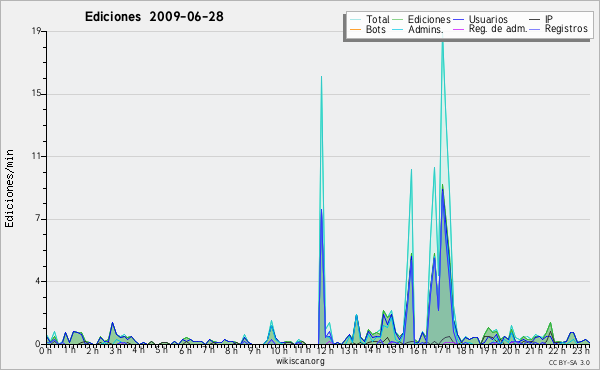Click the 'CC BY-SA 3.0' license text
Image resolution: width=600 pixels, height=370 pixels.
point(569,362)
